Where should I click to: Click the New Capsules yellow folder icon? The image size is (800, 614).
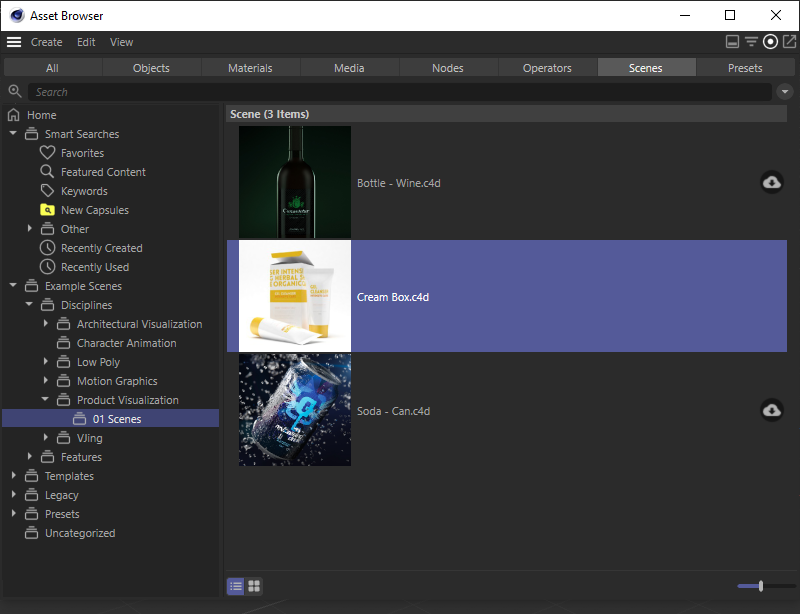(47, 210)
